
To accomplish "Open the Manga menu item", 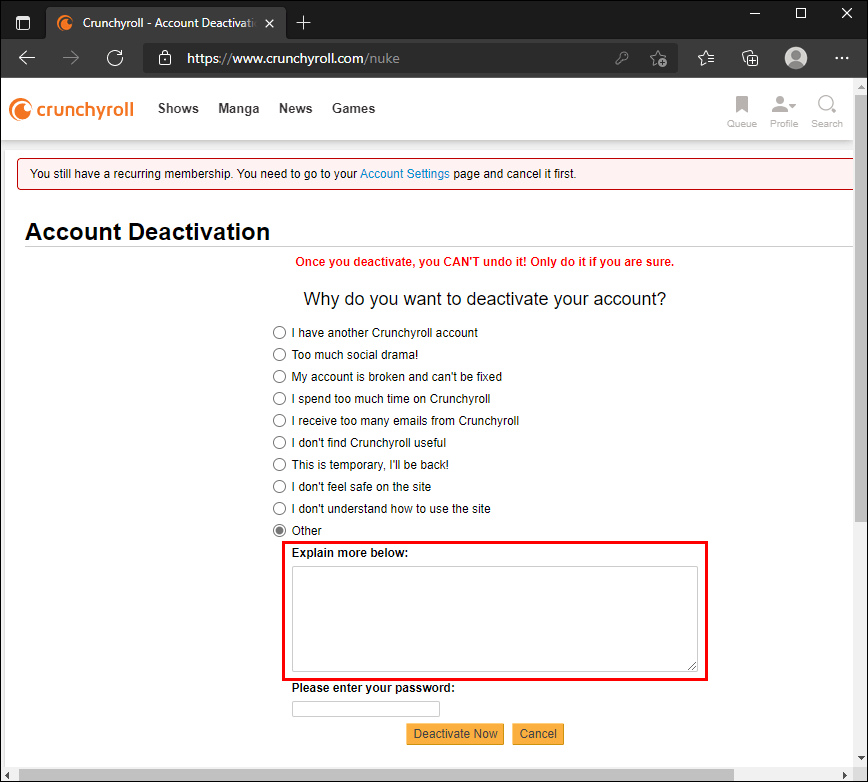I will (x=238, y=109).
